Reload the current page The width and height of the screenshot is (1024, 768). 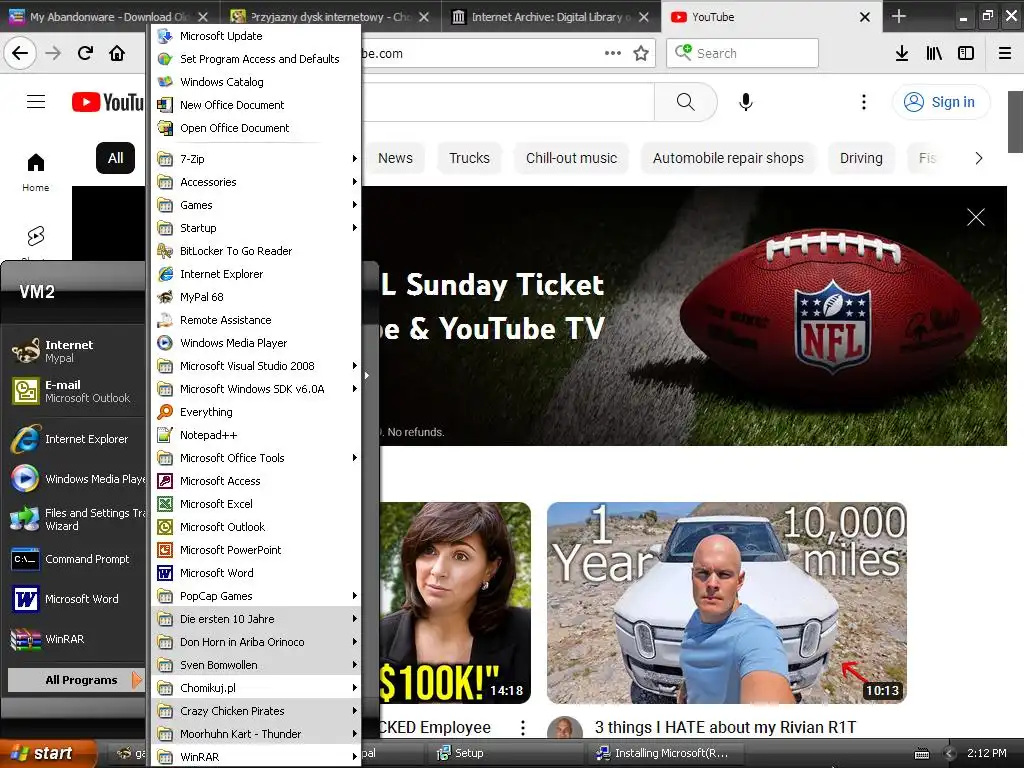(x=85, y=54)
